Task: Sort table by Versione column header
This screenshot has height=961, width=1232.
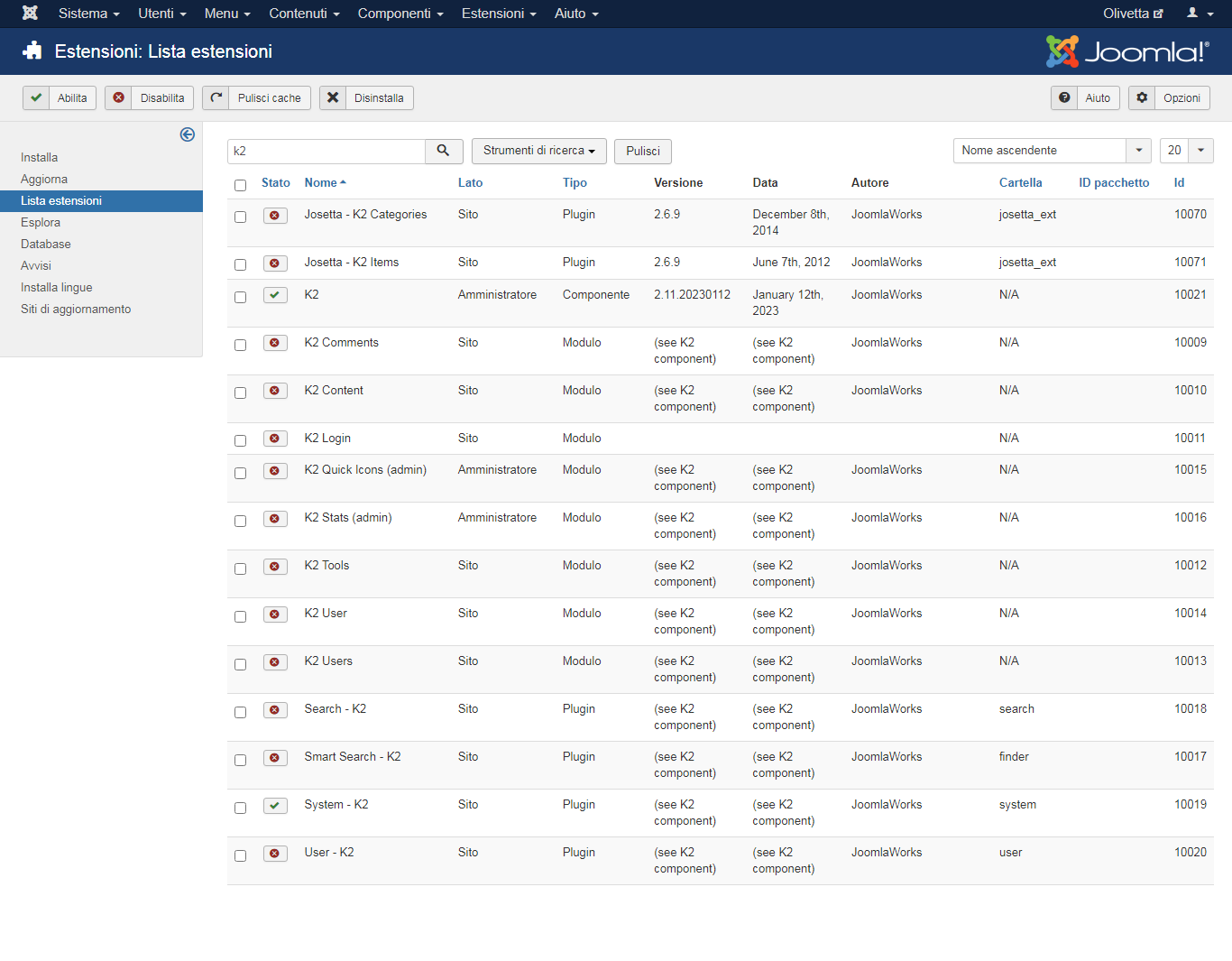Action: point(677,182)
